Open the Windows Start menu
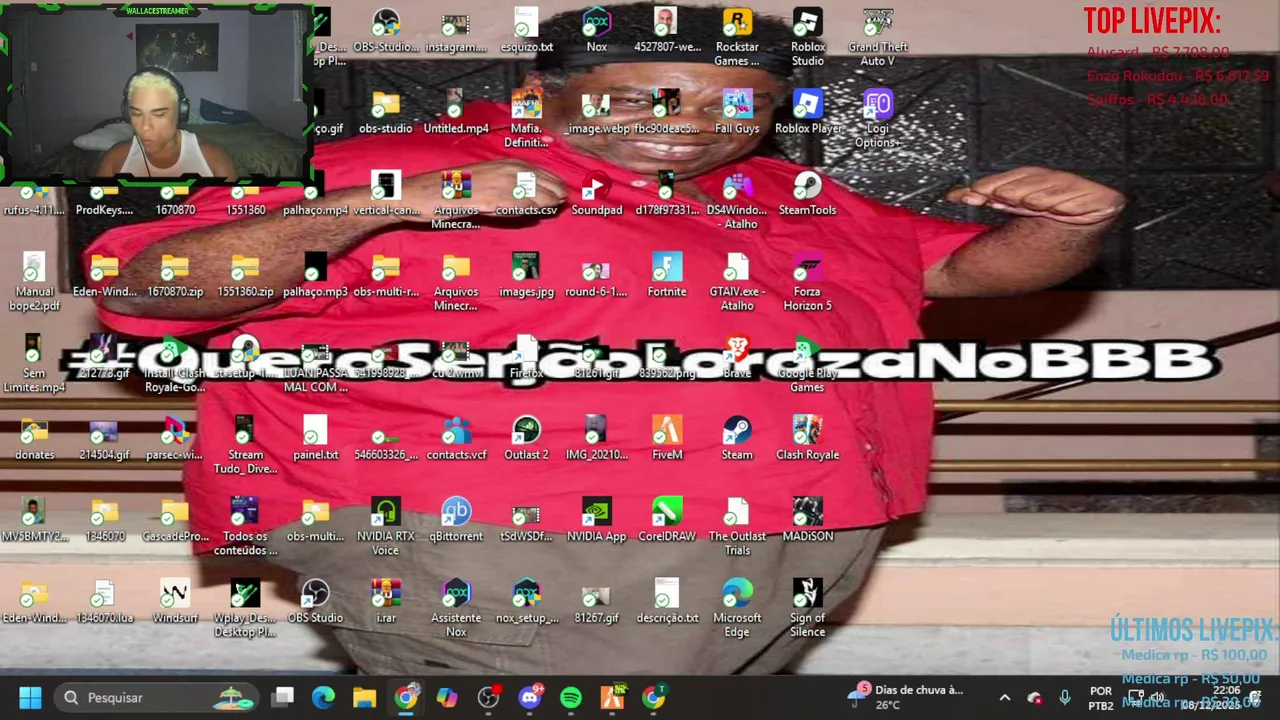This screenshot has height=720, width=1280. [30, 697]
